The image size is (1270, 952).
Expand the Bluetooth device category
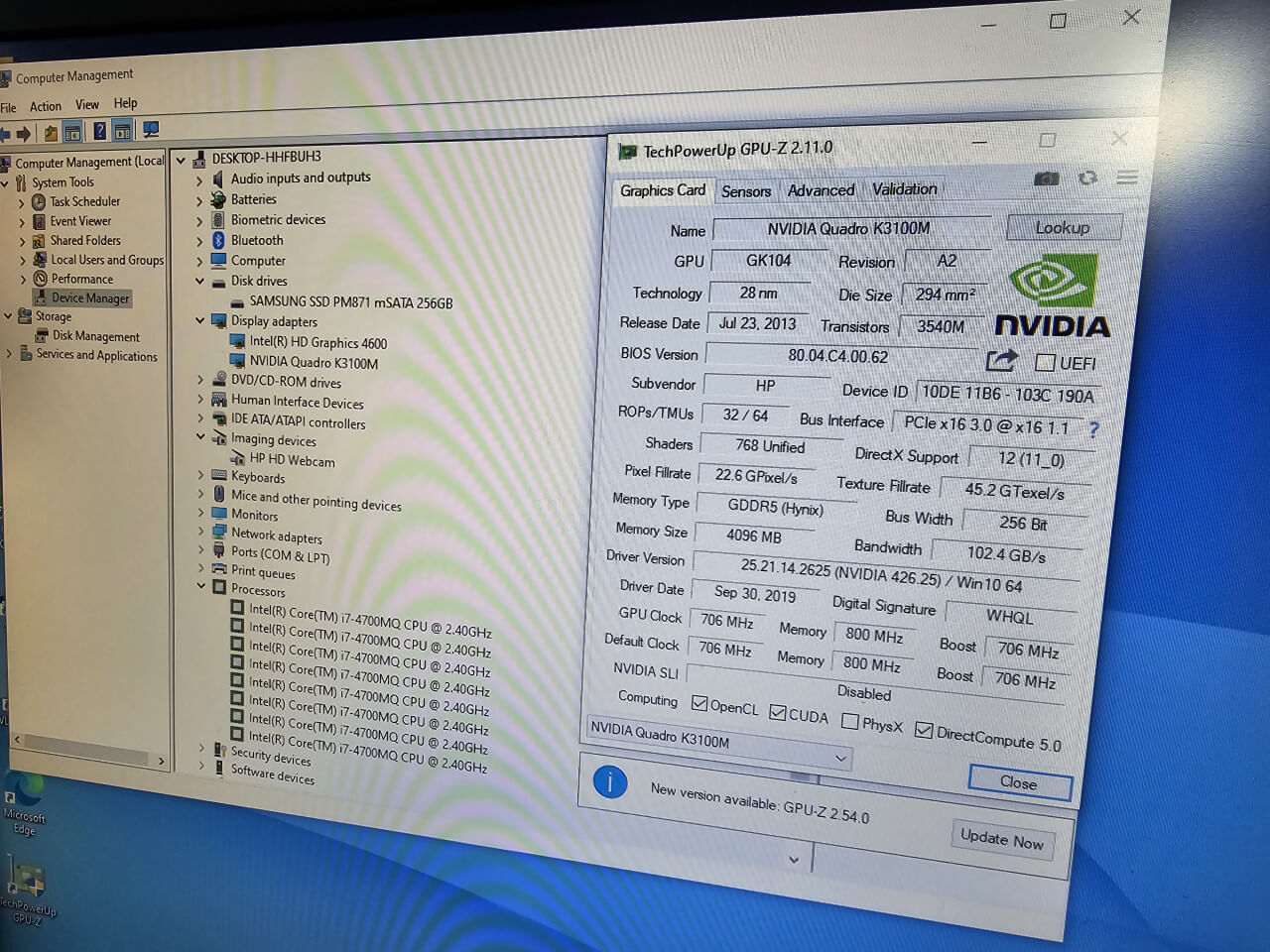click(199, 241)
